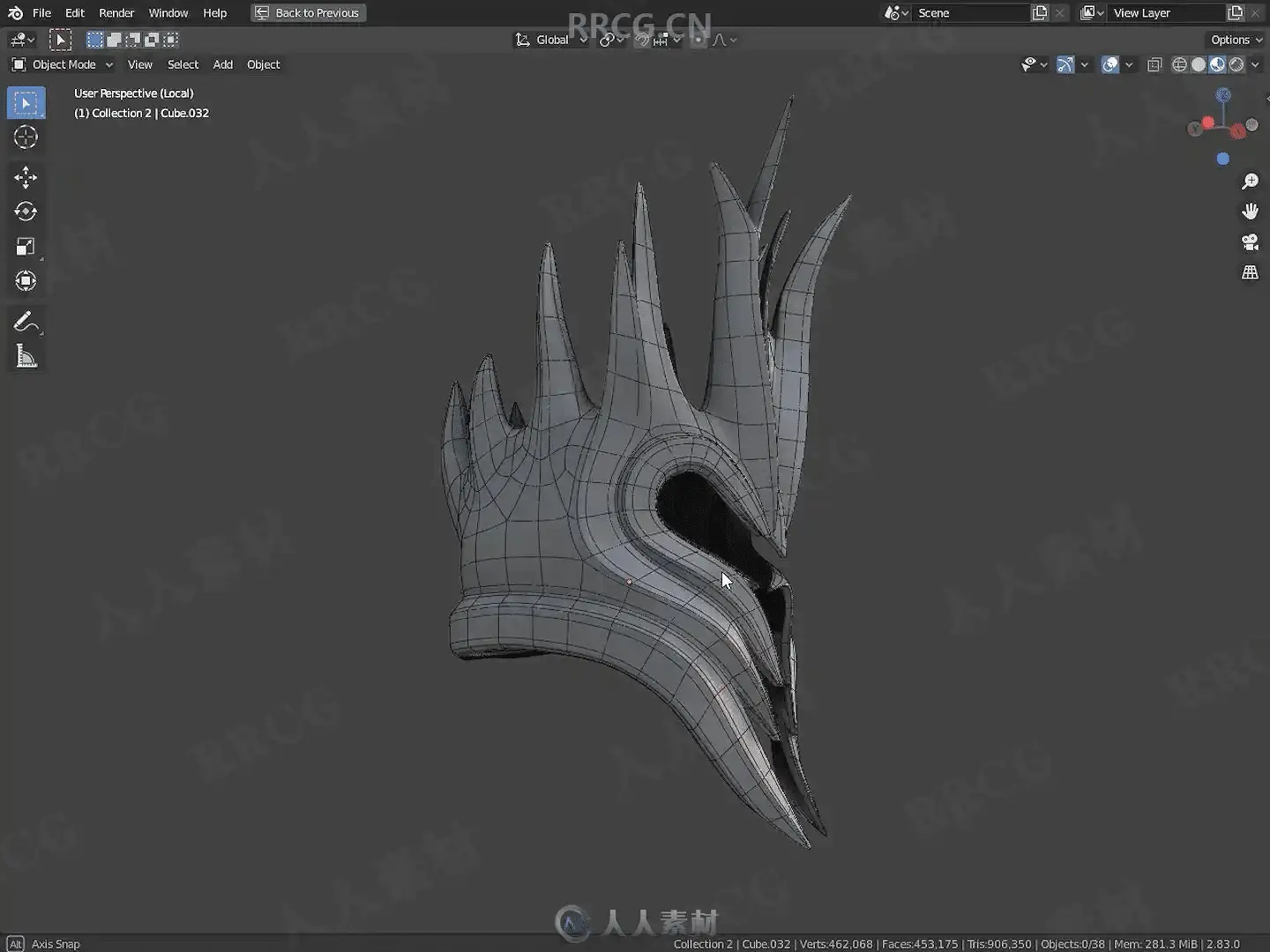The width and height of the screenshot is (1270, 952).
Task: Click the 'Collection 2 | Cube.032' viewport label
Action: [150, 113]
